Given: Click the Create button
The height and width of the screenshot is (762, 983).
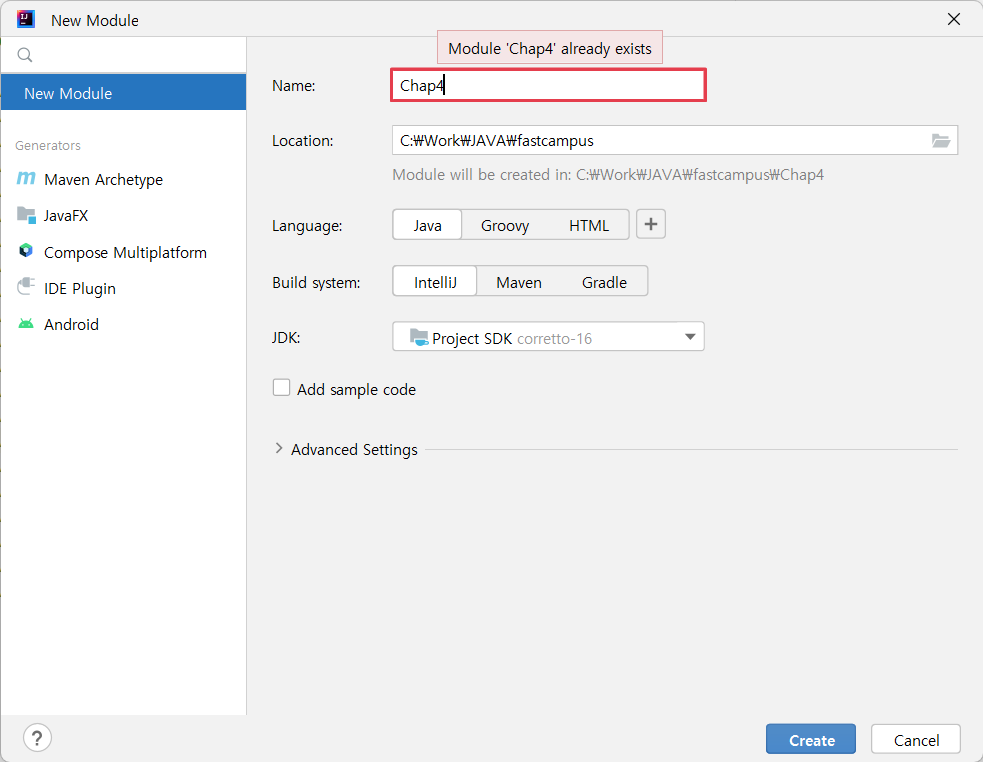Looking at the screenshot, I should click(x=811, y=739).
